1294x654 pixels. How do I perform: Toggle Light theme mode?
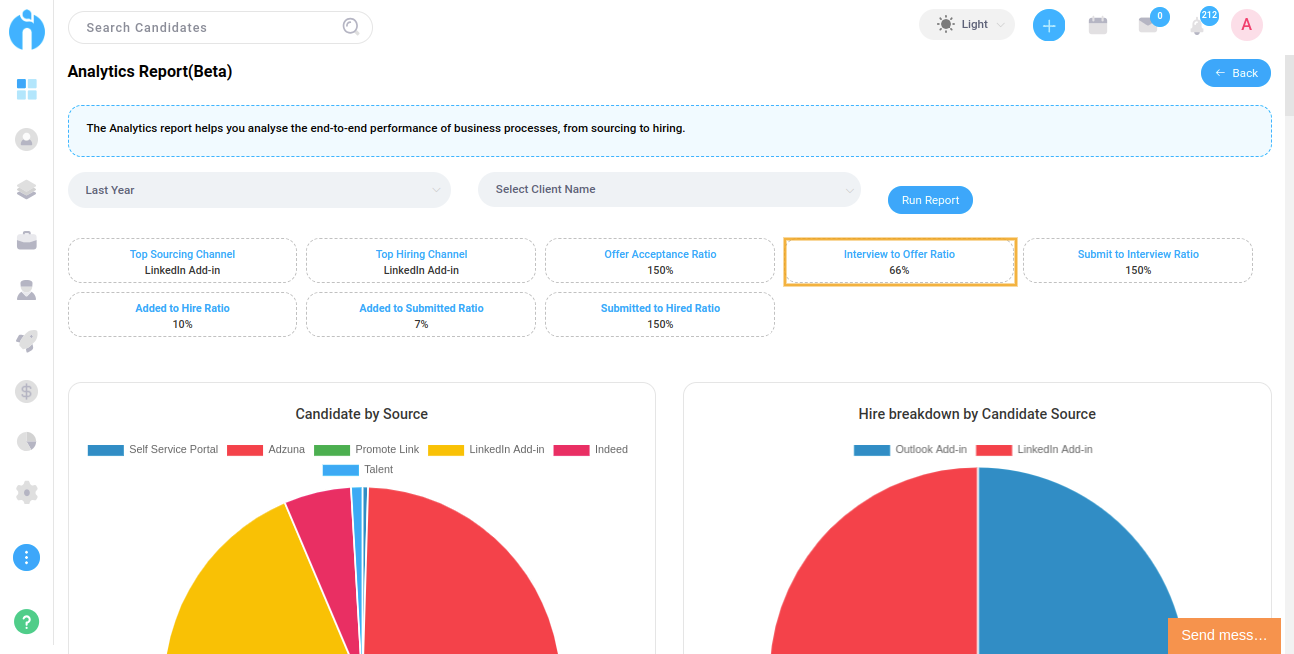[x=966, y=24]
